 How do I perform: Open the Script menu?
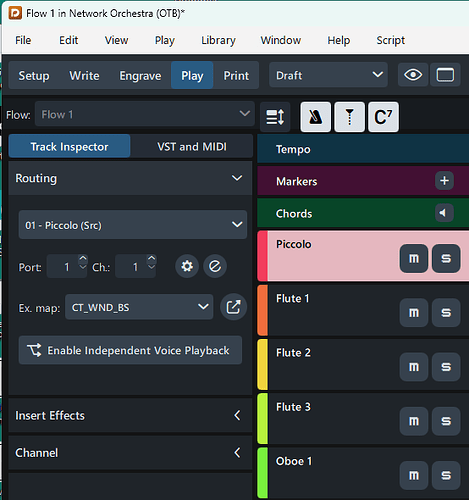[x=391, y=40]
